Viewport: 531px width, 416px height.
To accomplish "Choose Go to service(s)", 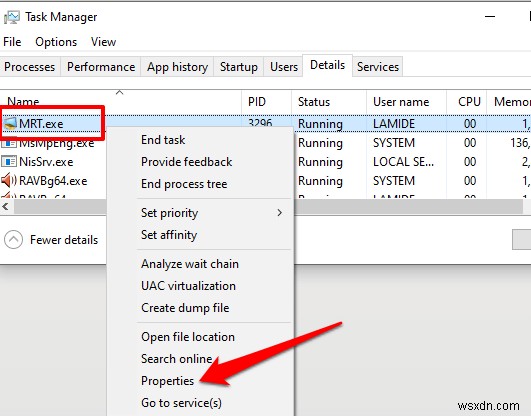I will (200, 402).
